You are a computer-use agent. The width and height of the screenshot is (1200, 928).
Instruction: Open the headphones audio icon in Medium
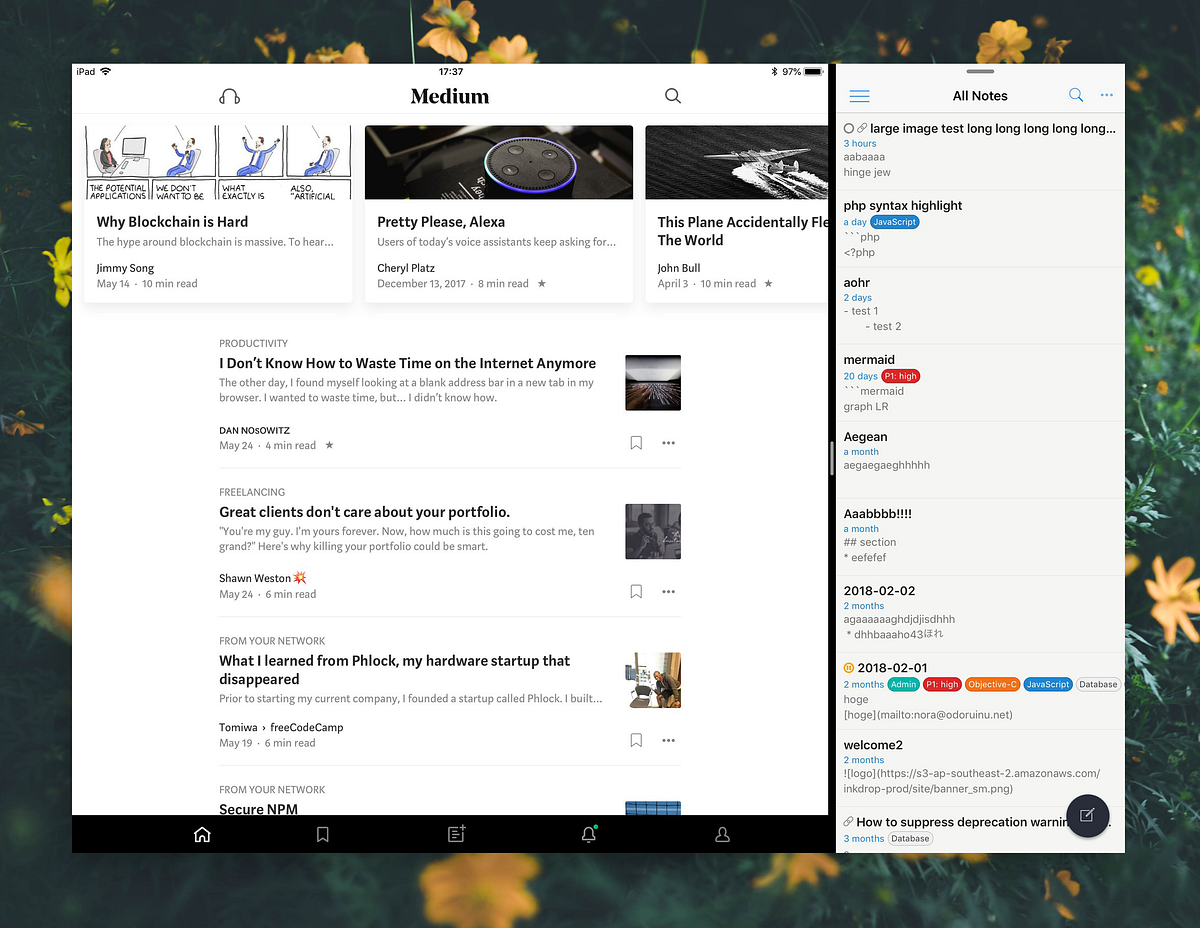[x=229, y=97]
